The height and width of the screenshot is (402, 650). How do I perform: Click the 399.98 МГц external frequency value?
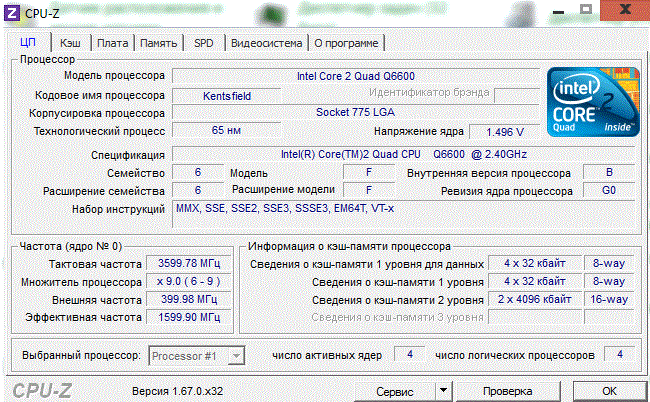tap(189, 299)
